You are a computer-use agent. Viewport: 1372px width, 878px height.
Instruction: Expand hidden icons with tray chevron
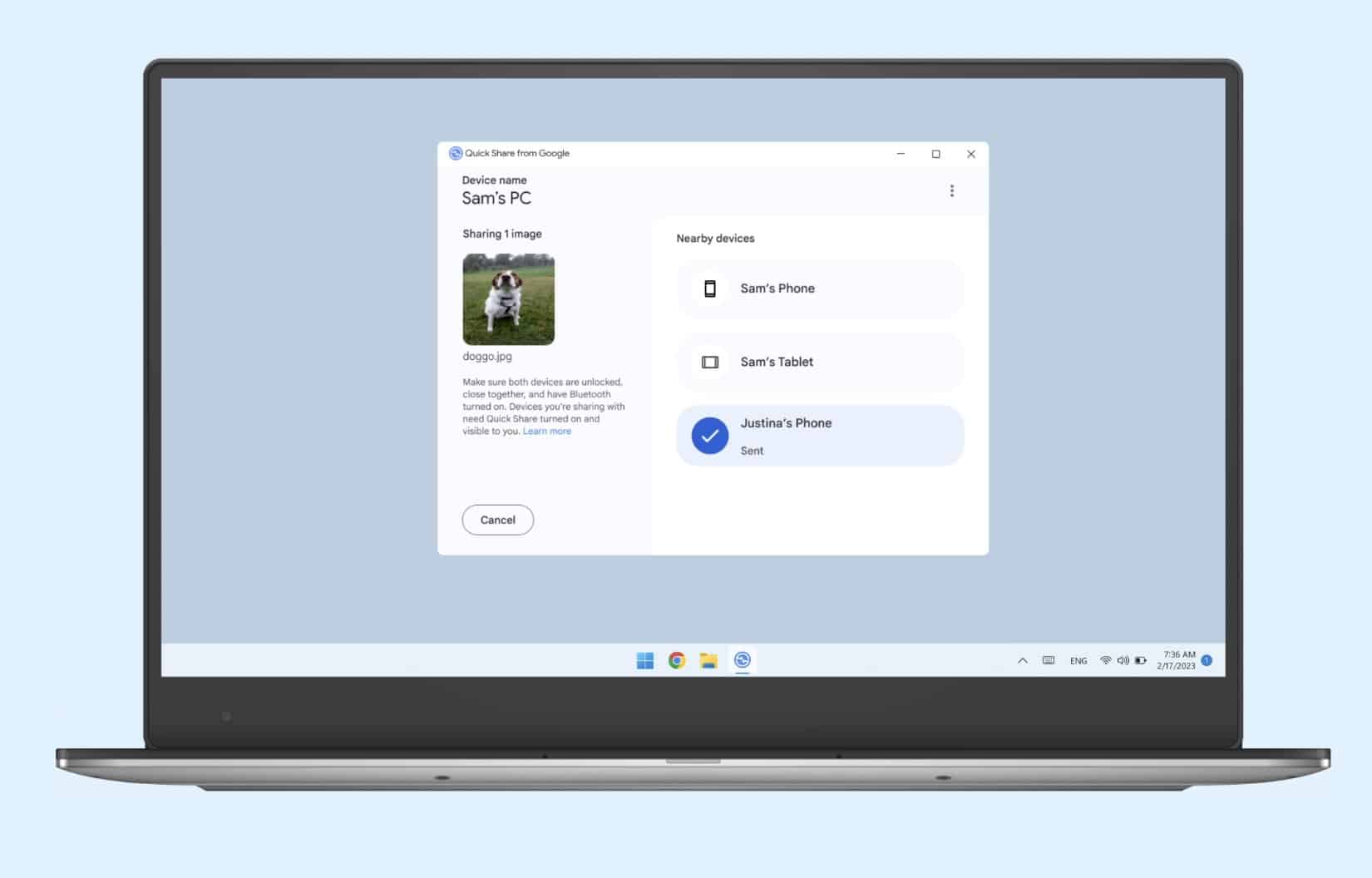(1023, 660)
